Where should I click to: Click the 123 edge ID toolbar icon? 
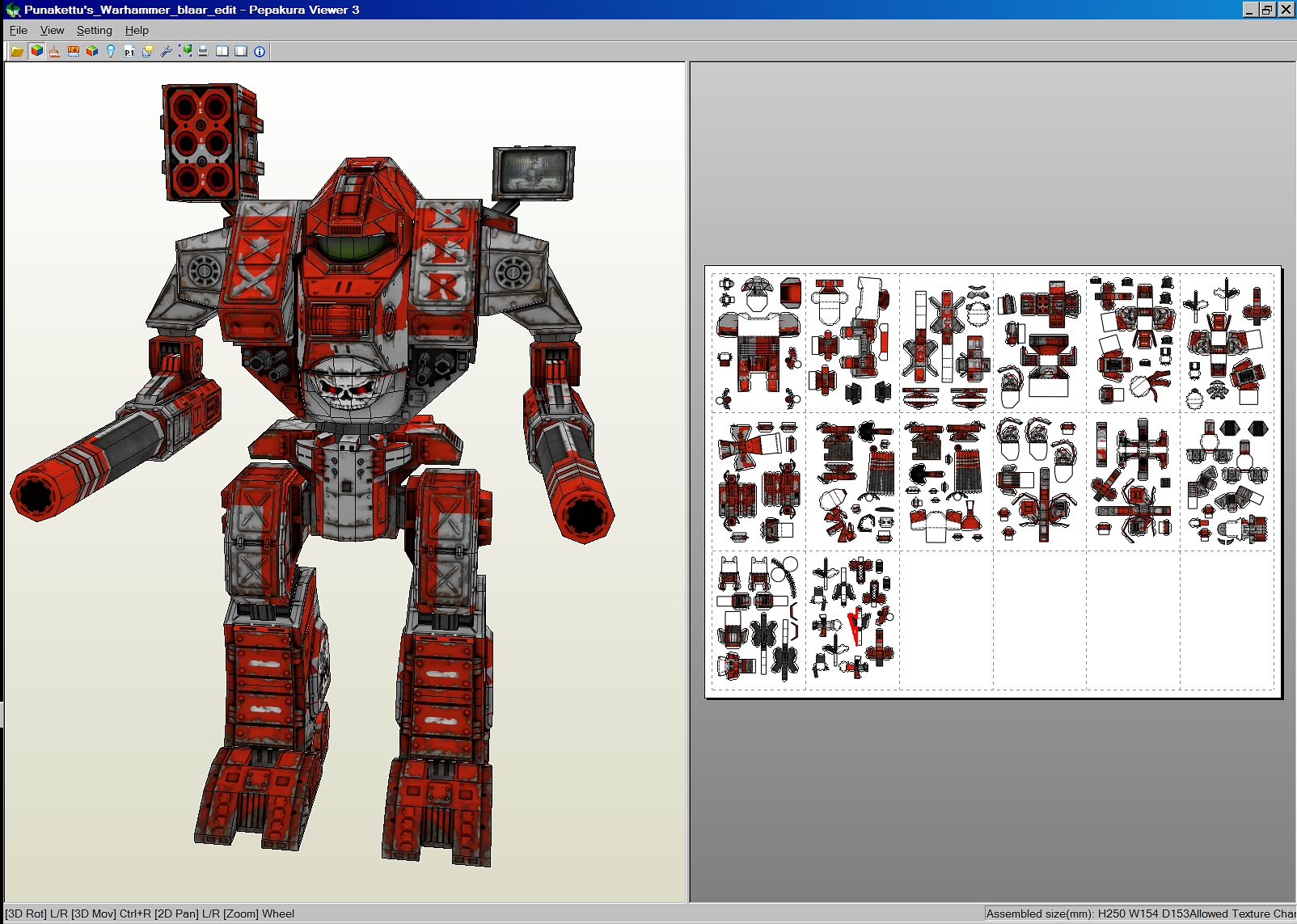[x=74, y=51]
